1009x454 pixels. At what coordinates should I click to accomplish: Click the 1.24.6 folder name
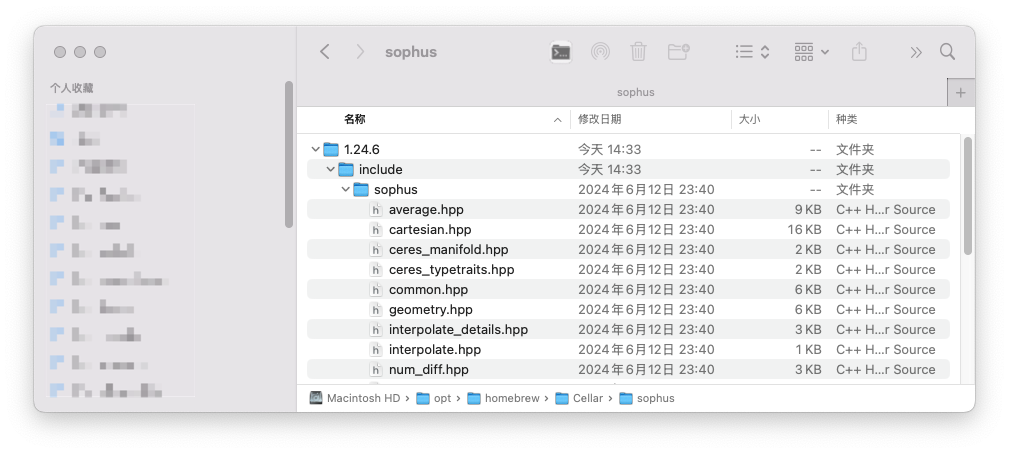click(x=362, y=150)
